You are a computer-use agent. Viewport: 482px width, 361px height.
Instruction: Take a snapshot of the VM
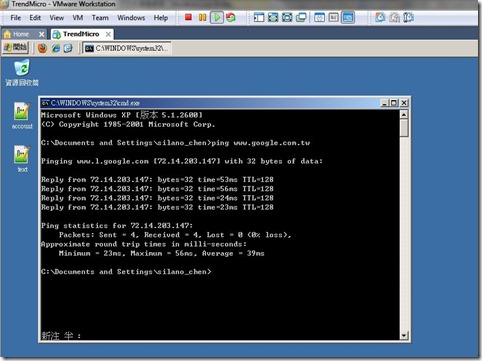coord(380,17)
